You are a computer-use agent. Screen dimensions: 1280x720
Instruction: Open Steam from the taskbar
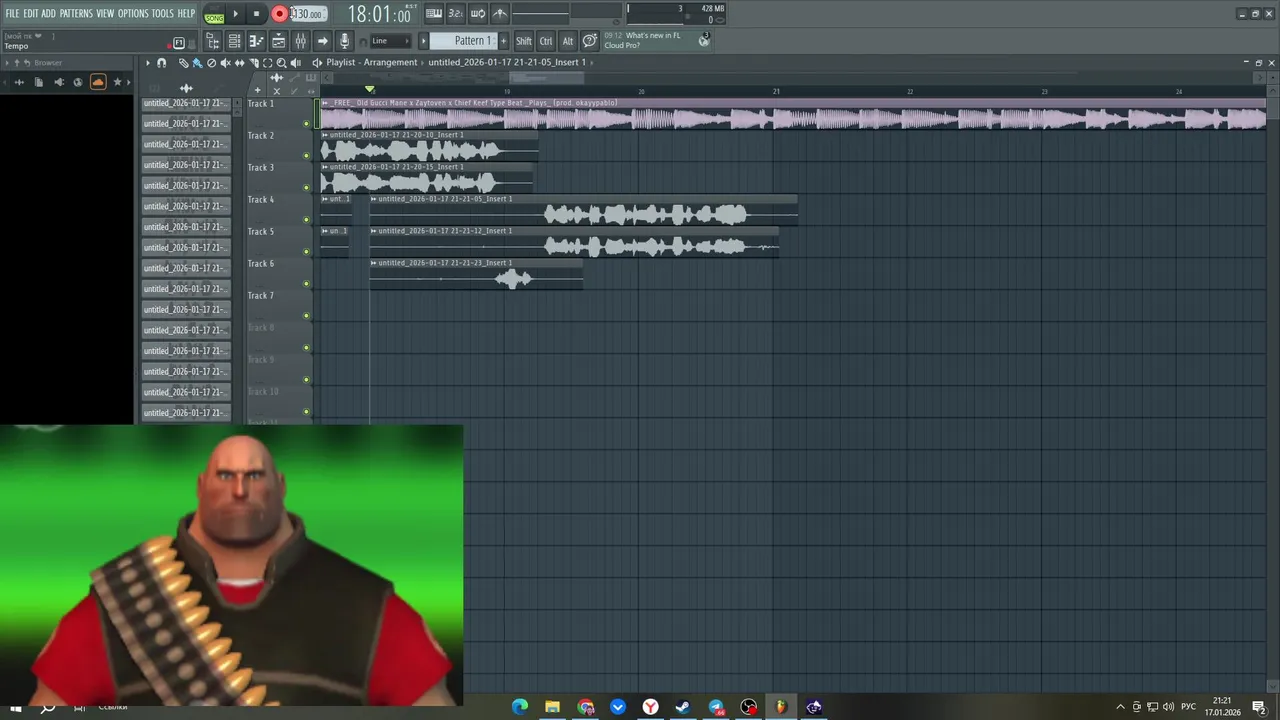coord(683,707)
